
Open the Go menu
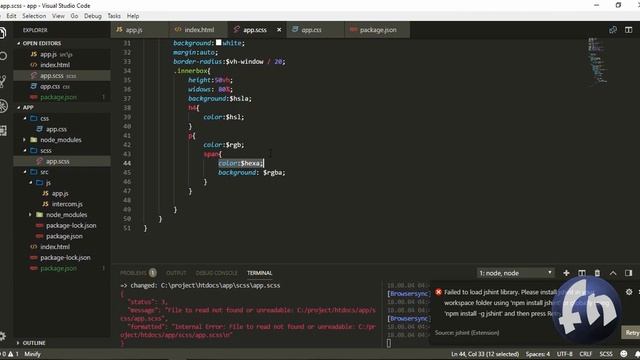(74, 16)
